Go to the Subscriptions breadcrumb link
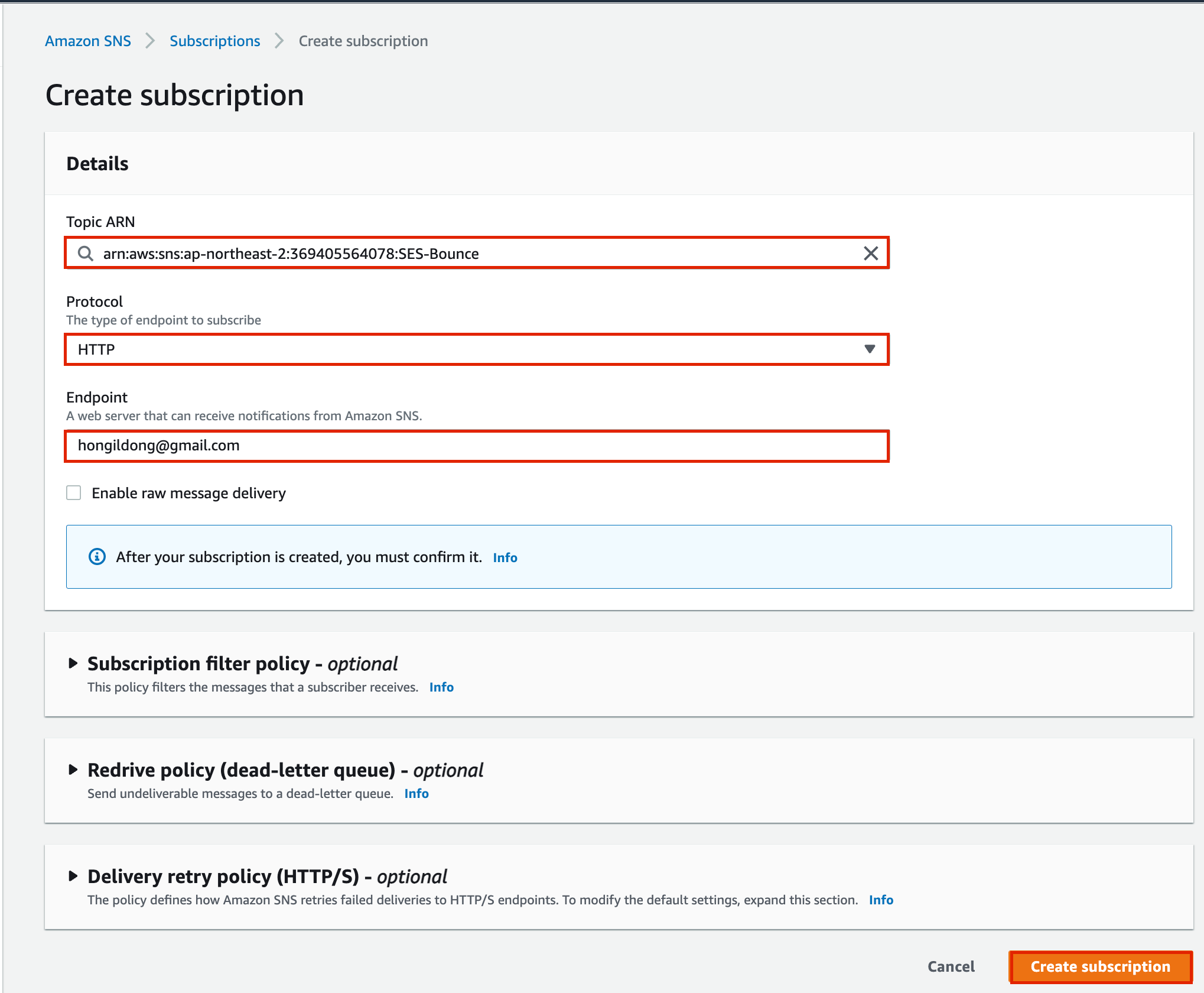1204x993 pixels. [x=214, y=41]
